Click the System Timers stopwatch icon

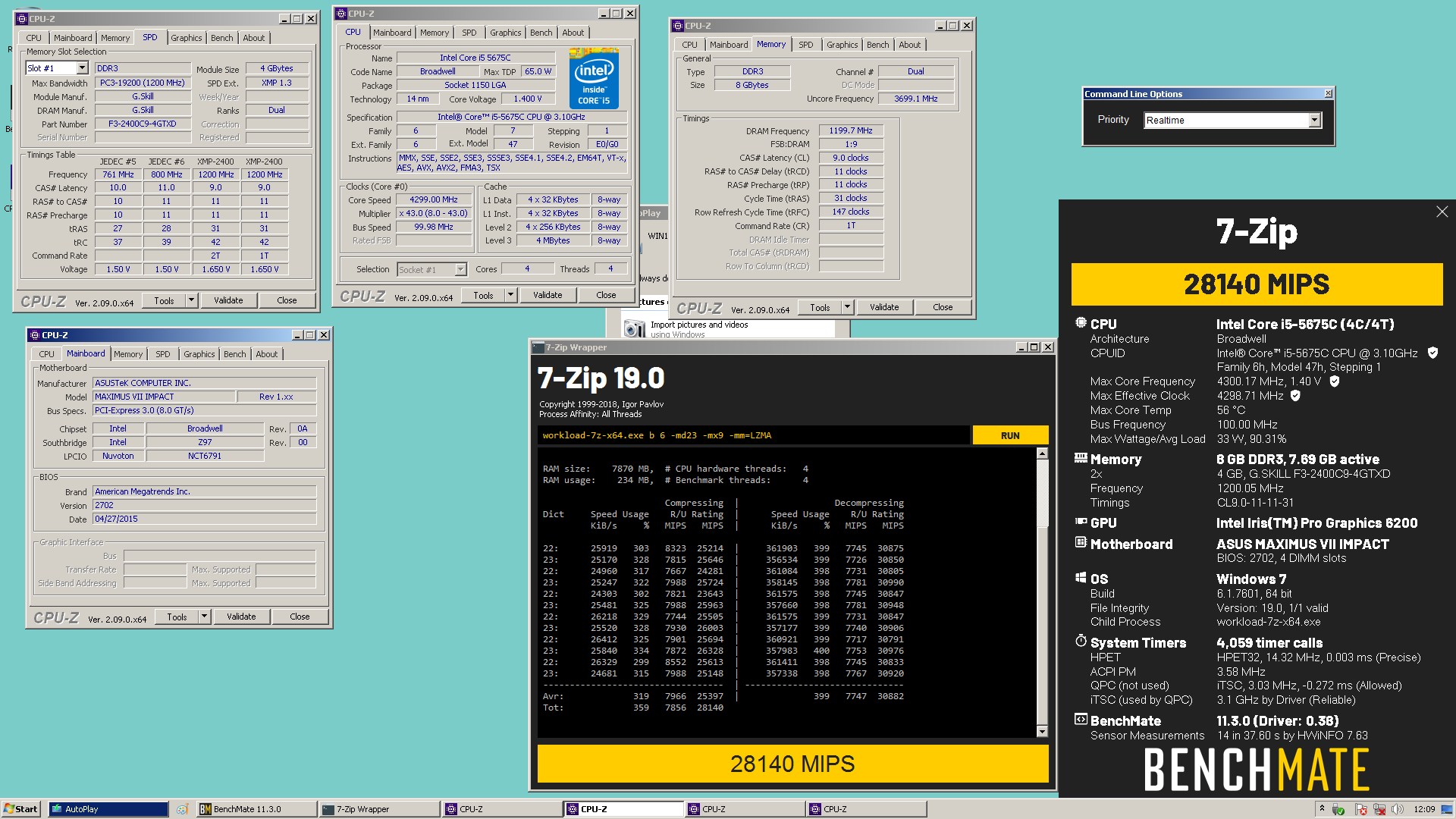(1081, 642)
